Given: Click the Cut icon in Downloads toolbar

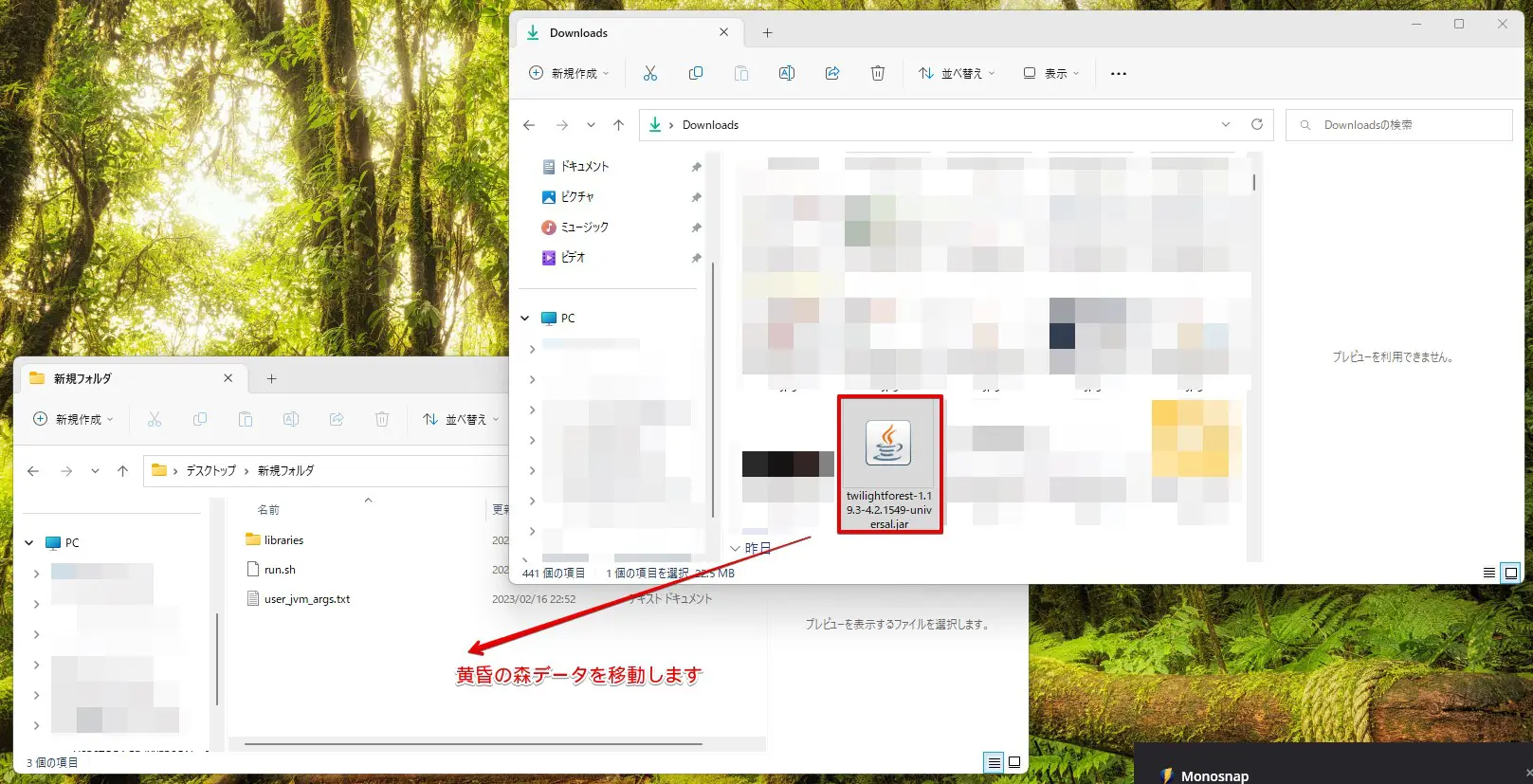Looking at the screenshot, I should [x=650, y=73].
